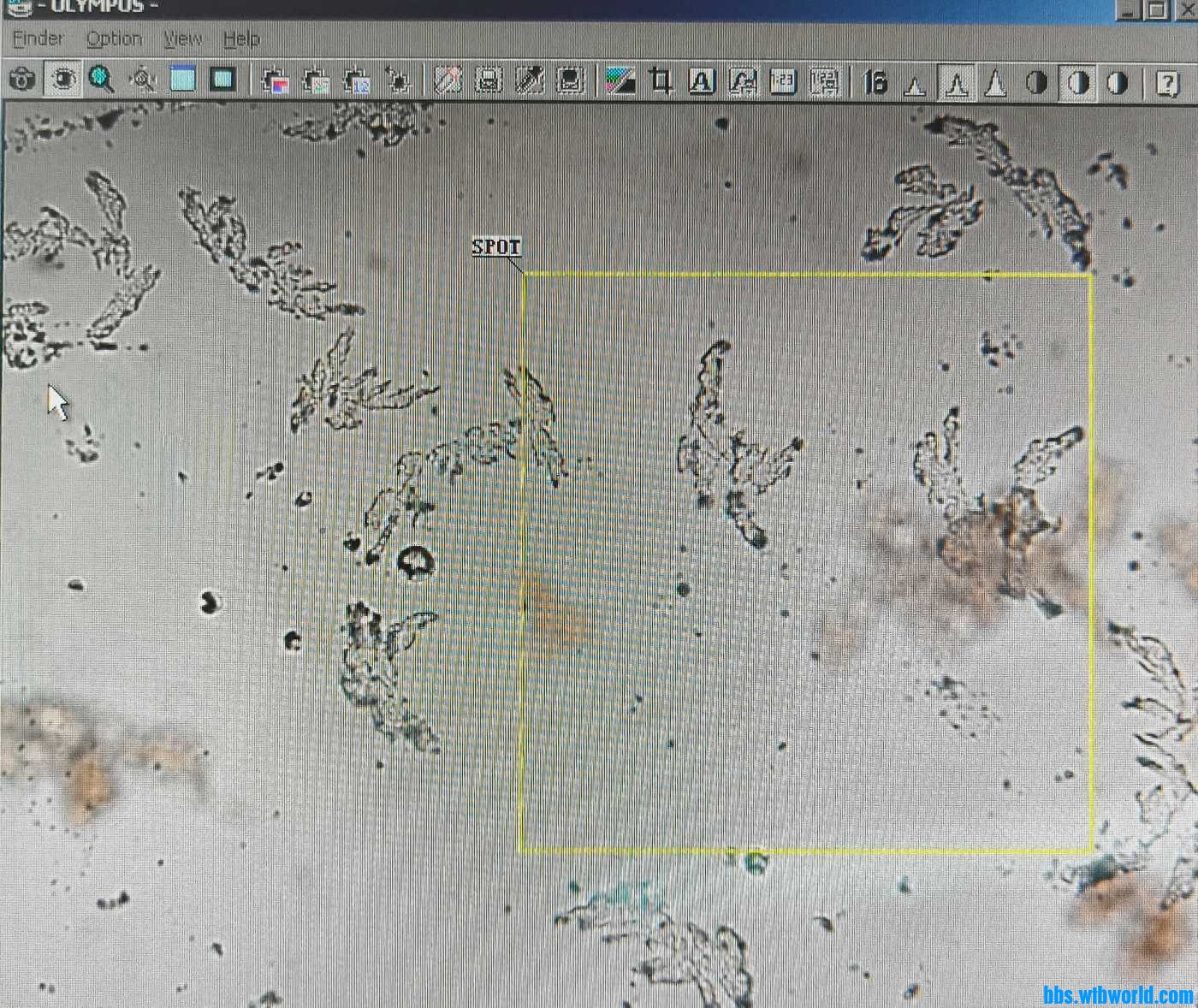Toggle the medium sharpness peak button
Image resolution: width=1198 pixels, height=1008 pixels.
click(956, 84)
